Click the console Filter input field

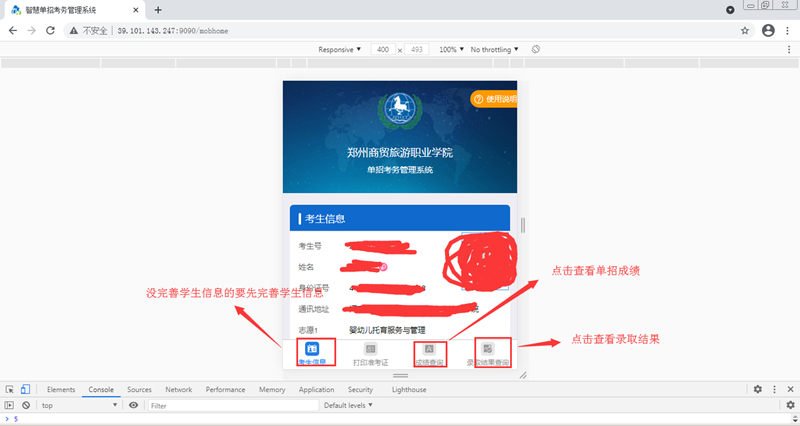(x=230, y=405)
